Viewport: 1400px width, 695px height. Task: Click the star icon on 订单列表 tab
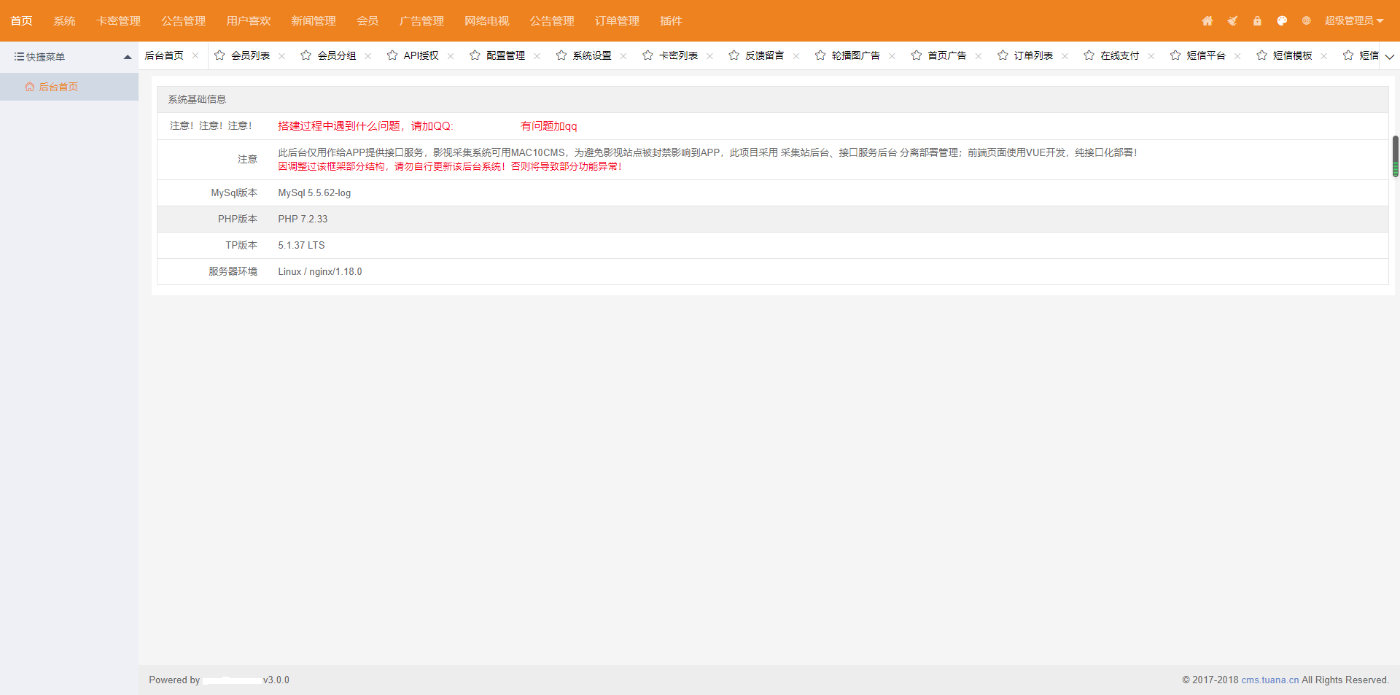(1002, 56)
